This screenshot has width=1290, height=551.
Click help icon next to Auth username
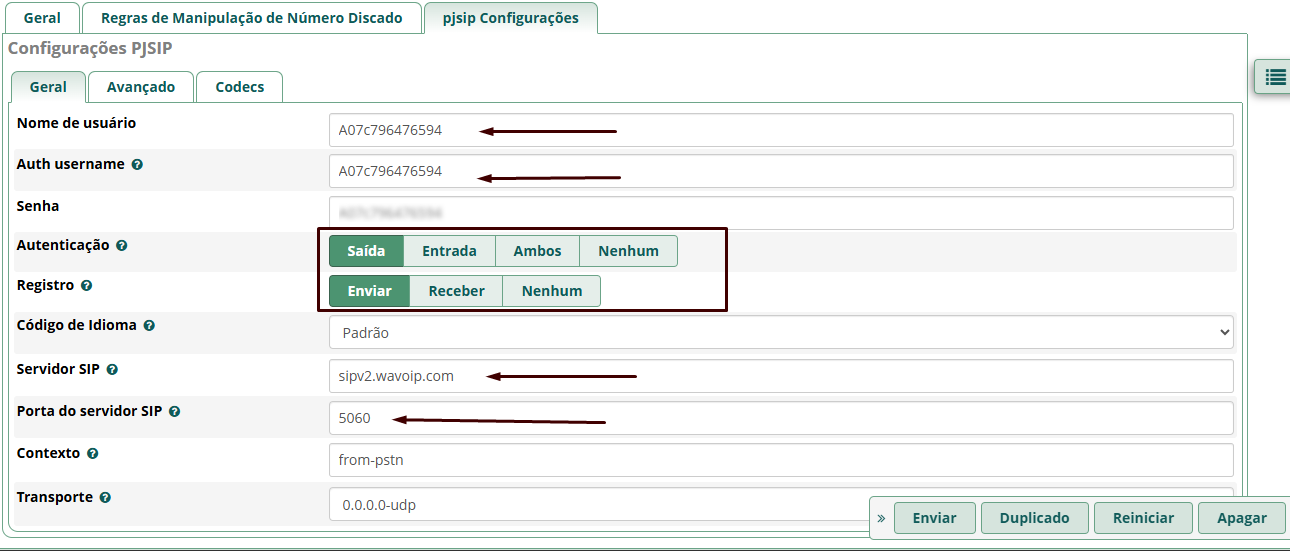pyautogui.click(x=137, y=164)
